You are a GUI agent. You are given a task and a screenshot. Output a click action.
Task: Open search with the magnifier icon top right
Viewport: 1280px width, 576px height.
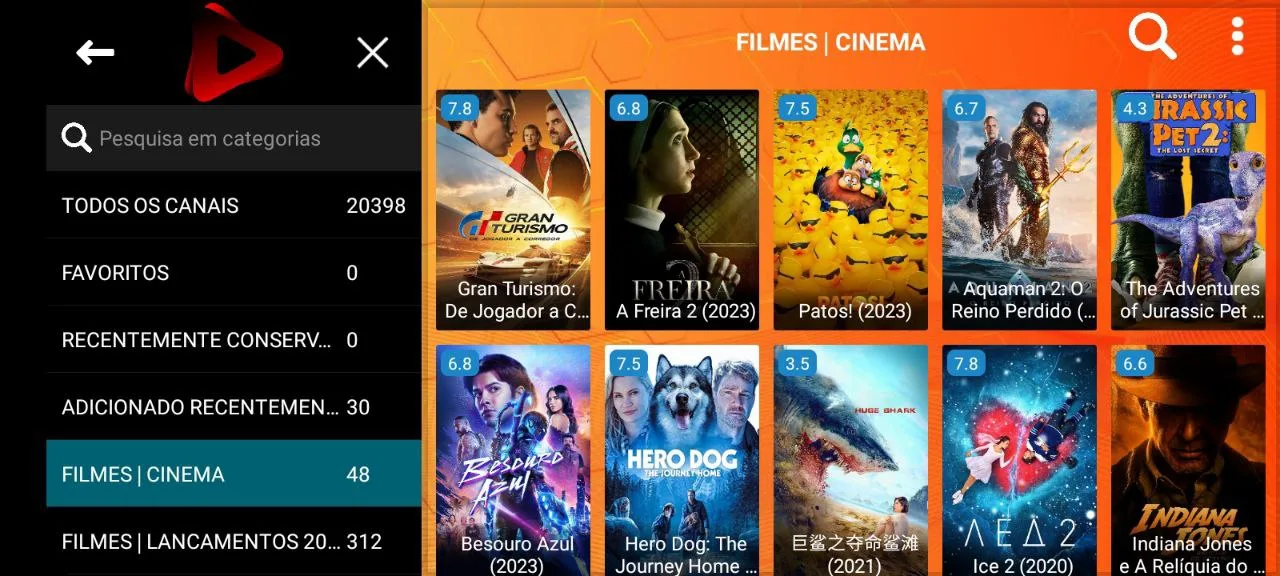click(x=1153, y=38)
